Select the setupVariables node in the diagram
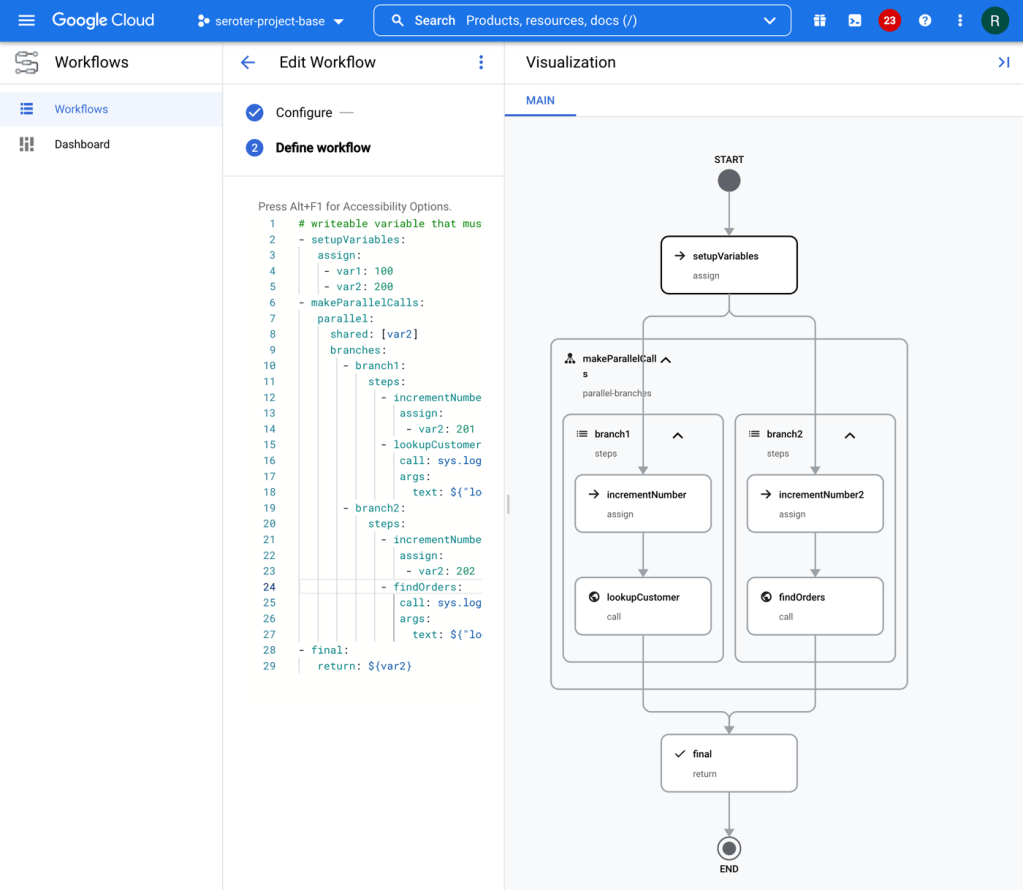This screenshot has width=1023, height=890. pos(728,265)
